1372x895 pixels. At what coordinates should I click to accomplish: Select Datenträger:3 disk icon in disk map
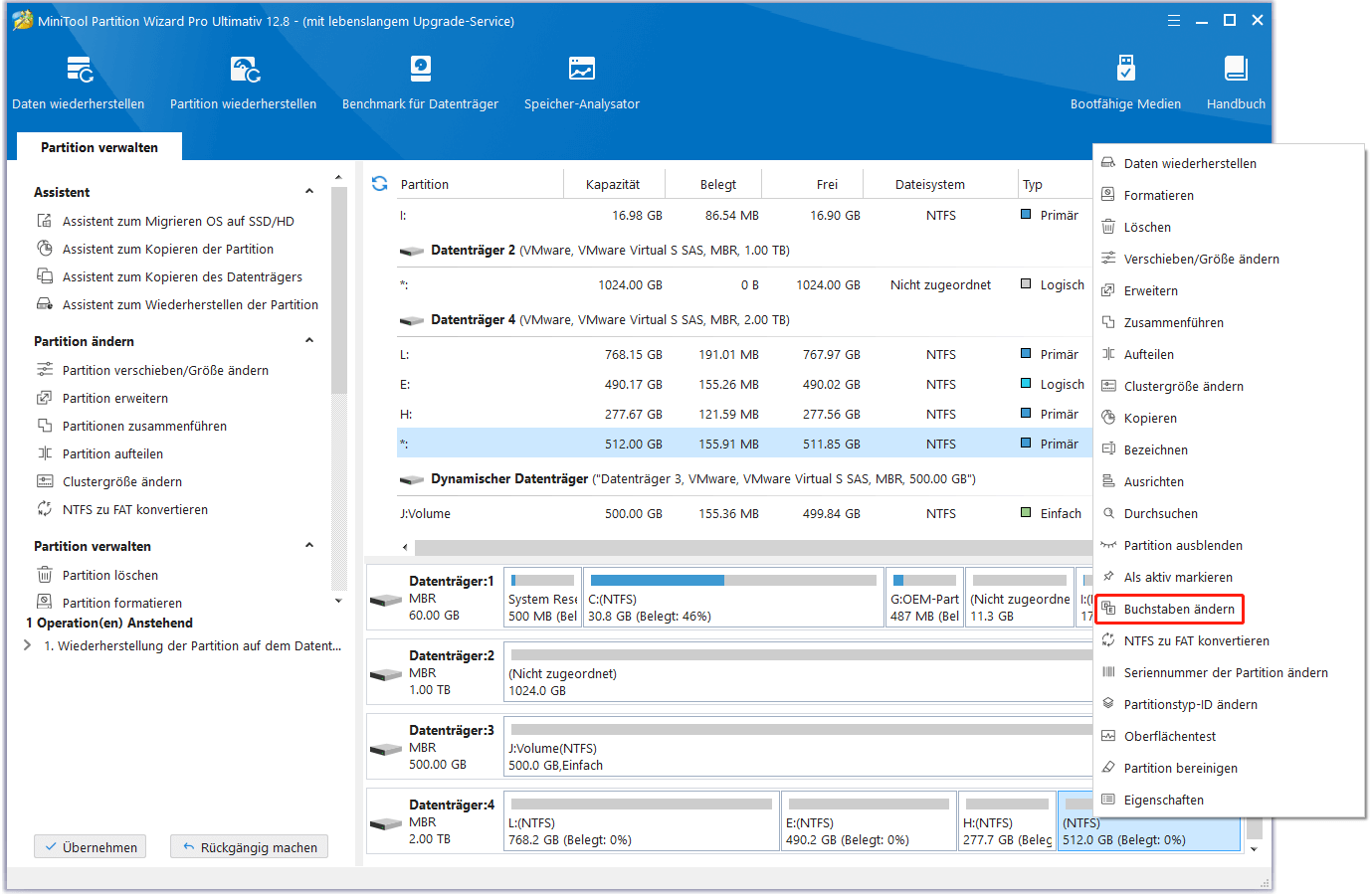click(x=386, y=749)
